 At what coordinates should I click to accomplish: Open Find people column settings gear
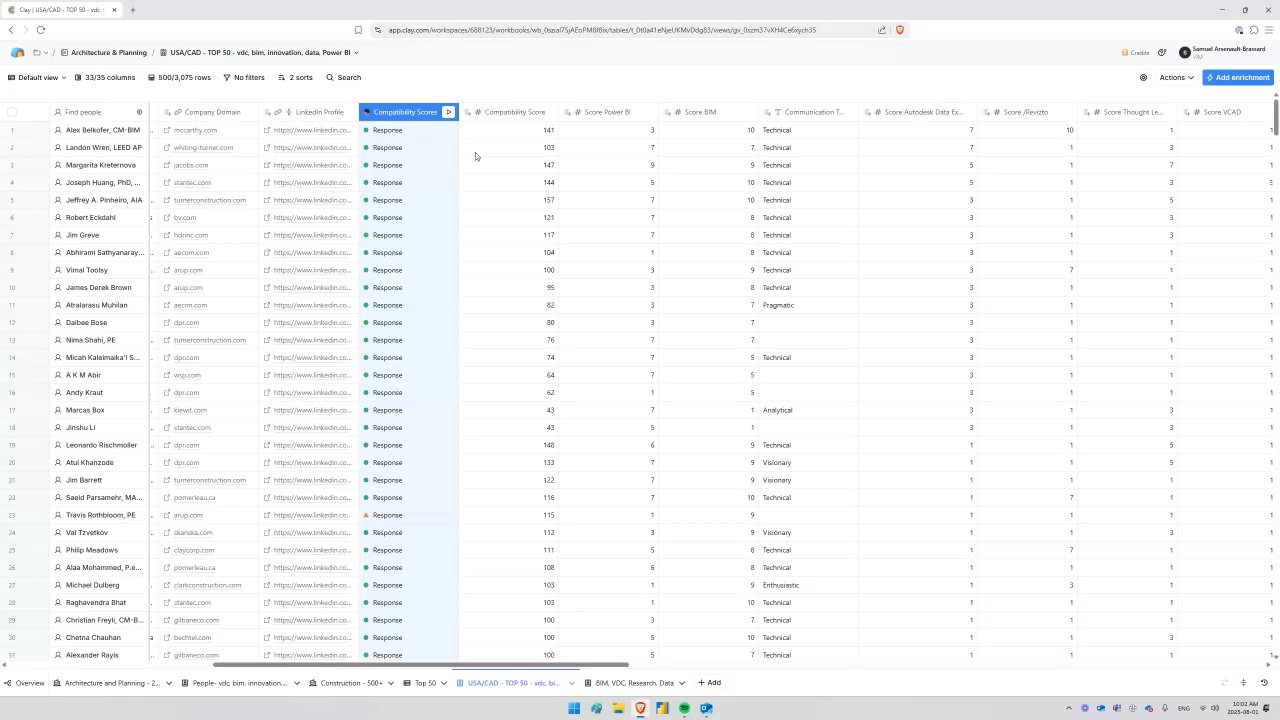[139, 112]
